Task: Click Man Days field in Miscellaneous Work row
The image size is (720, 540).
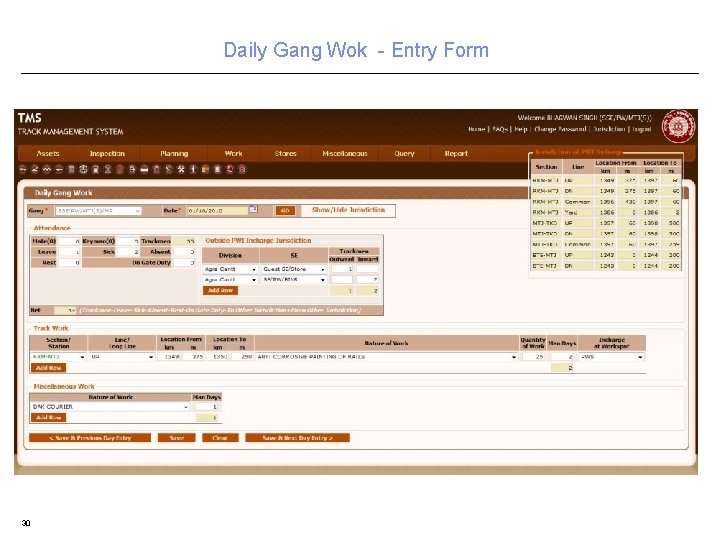Action: coord(206,407)
